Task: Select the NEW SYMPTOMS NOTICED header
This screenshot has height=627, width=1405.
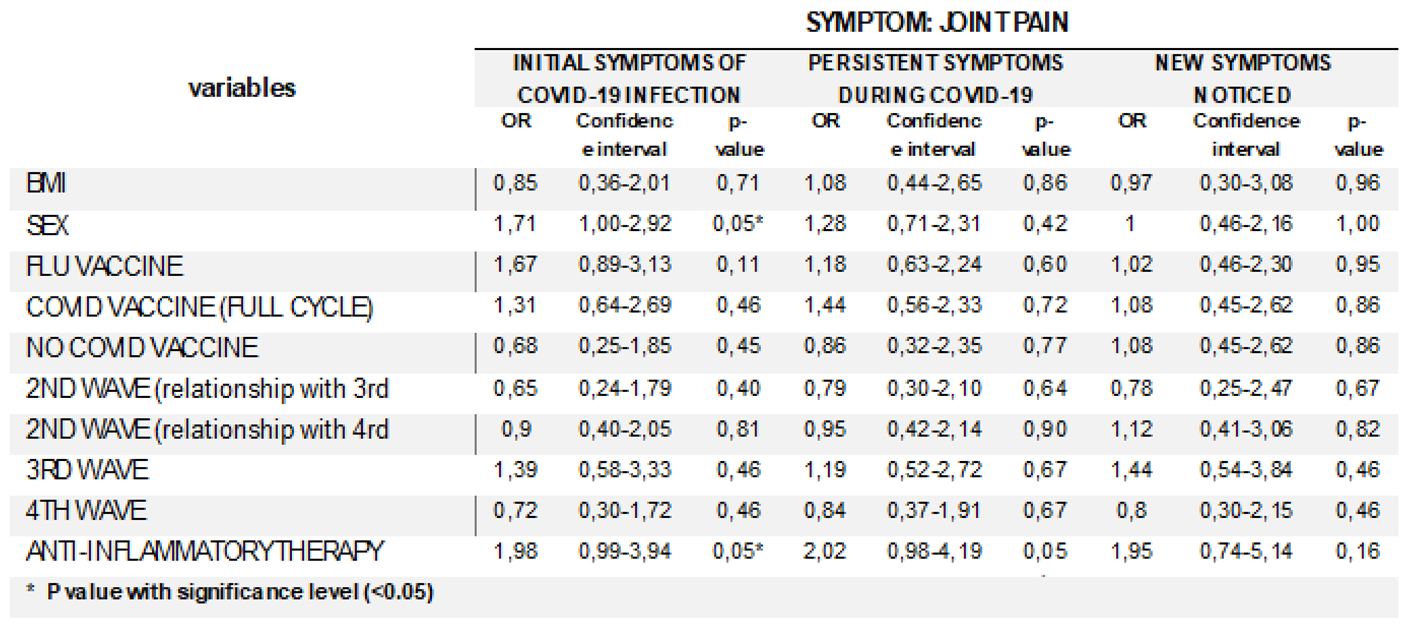Action: pos(1242,79)
